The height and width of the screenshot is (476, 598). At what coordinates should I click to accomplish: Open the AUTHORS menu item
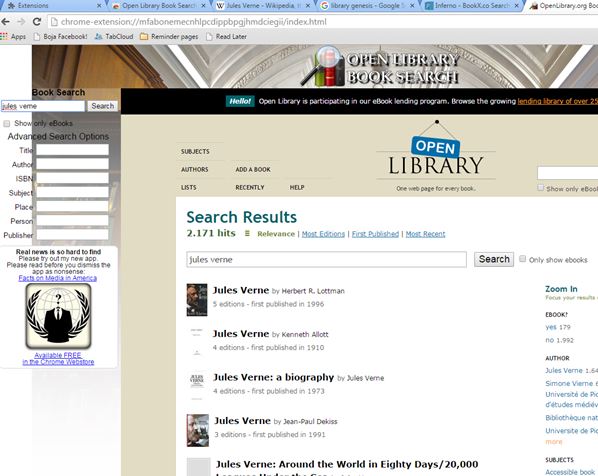195,169
